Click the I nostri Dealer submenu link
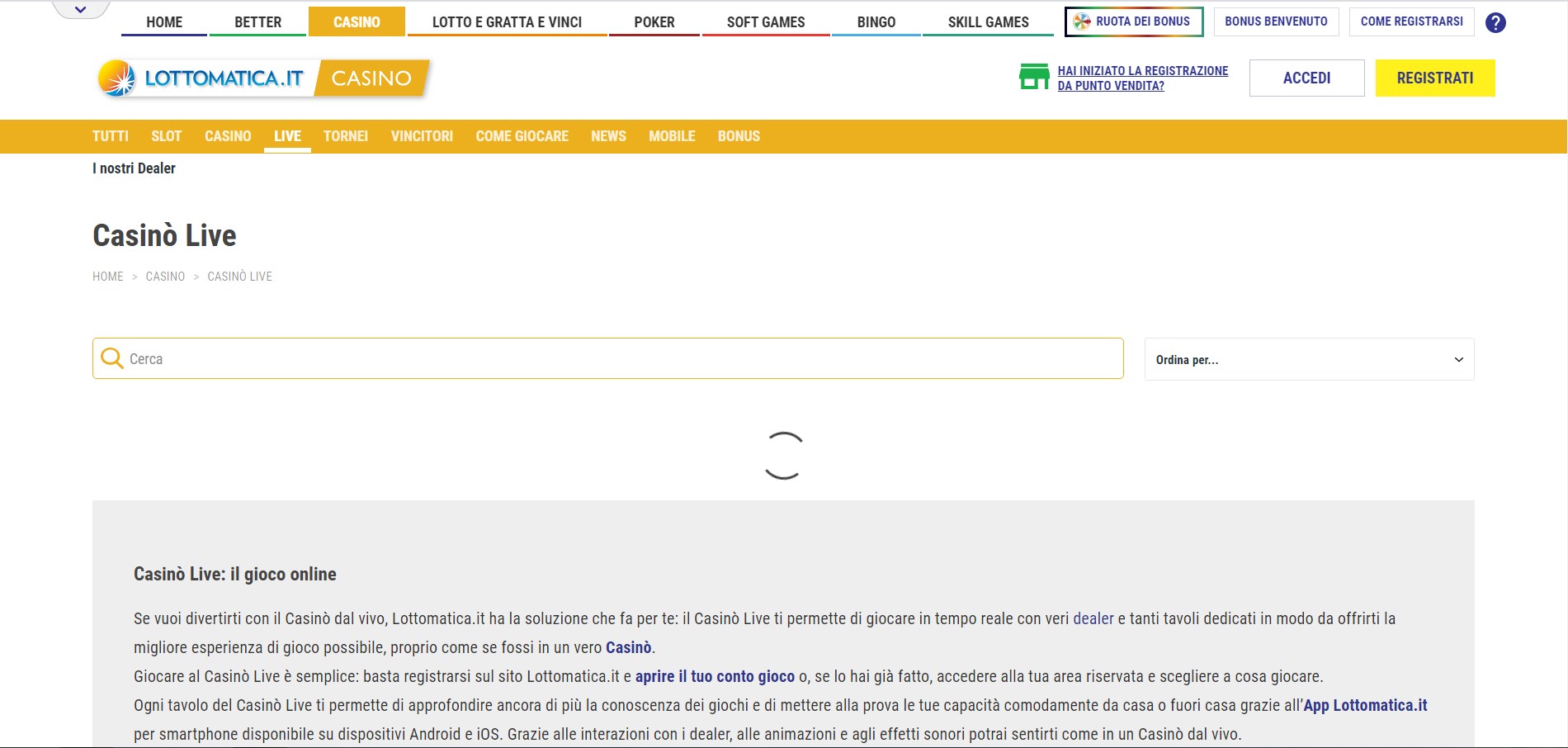Screen dimensions: 1568x748 [134, 168]
